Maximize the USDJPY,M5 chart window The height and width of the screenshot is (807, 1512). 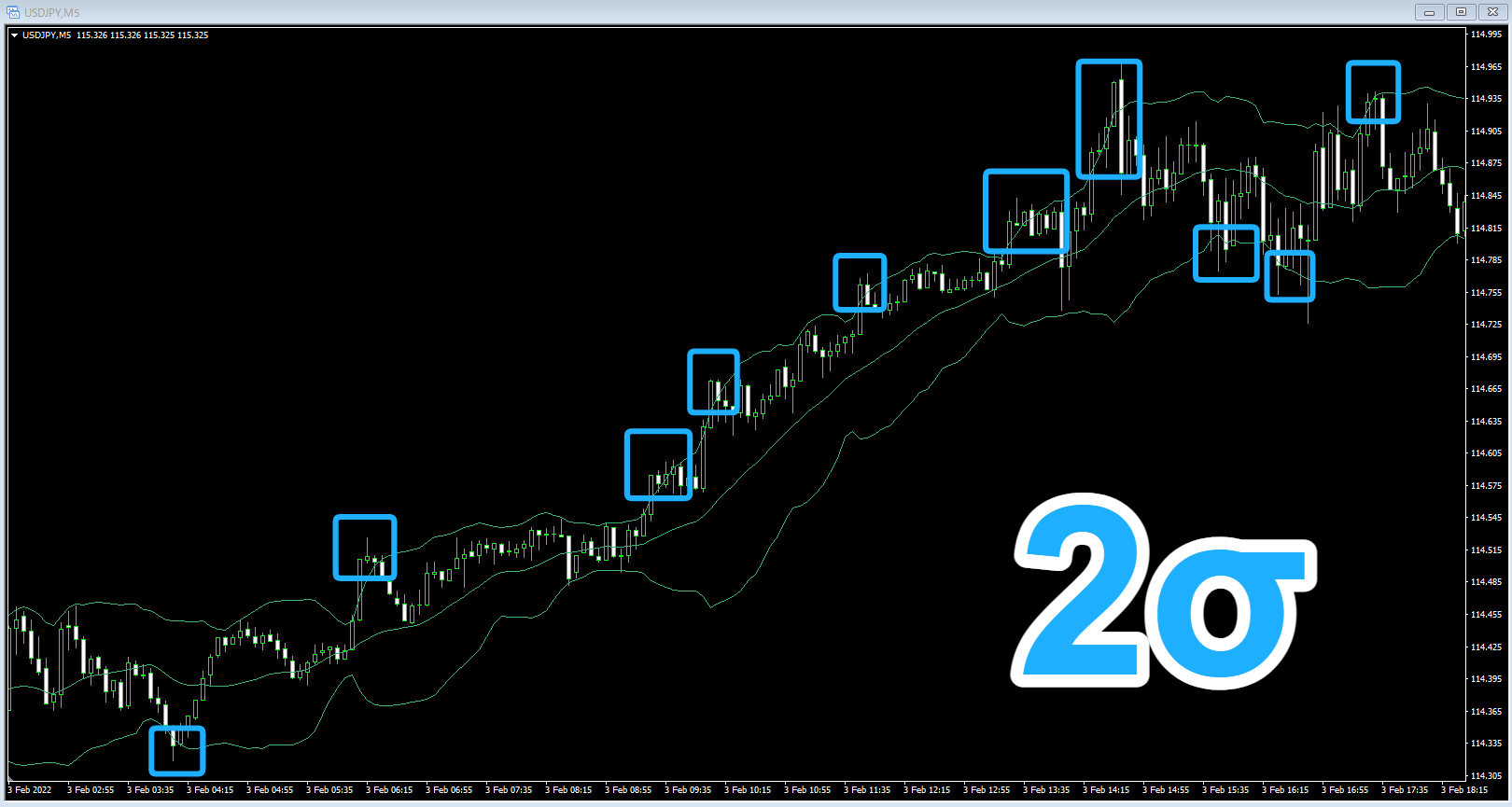(x=1461, y=12)
